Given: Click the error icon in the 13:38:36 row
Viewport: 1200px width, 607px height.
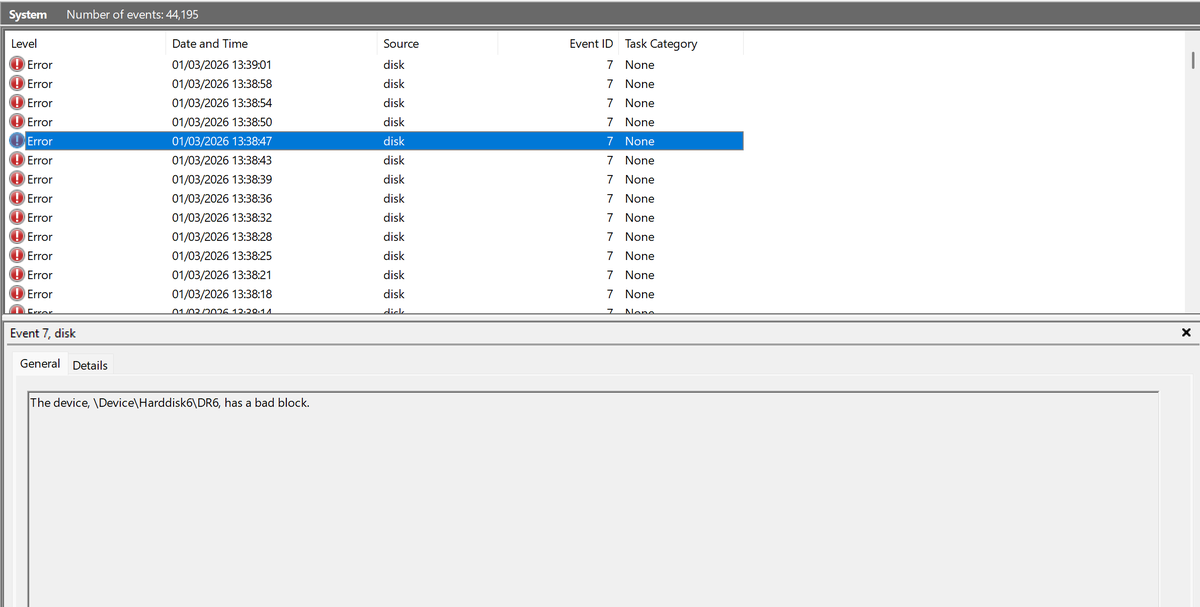Looking at the screenshot, I should pos(17,198).
